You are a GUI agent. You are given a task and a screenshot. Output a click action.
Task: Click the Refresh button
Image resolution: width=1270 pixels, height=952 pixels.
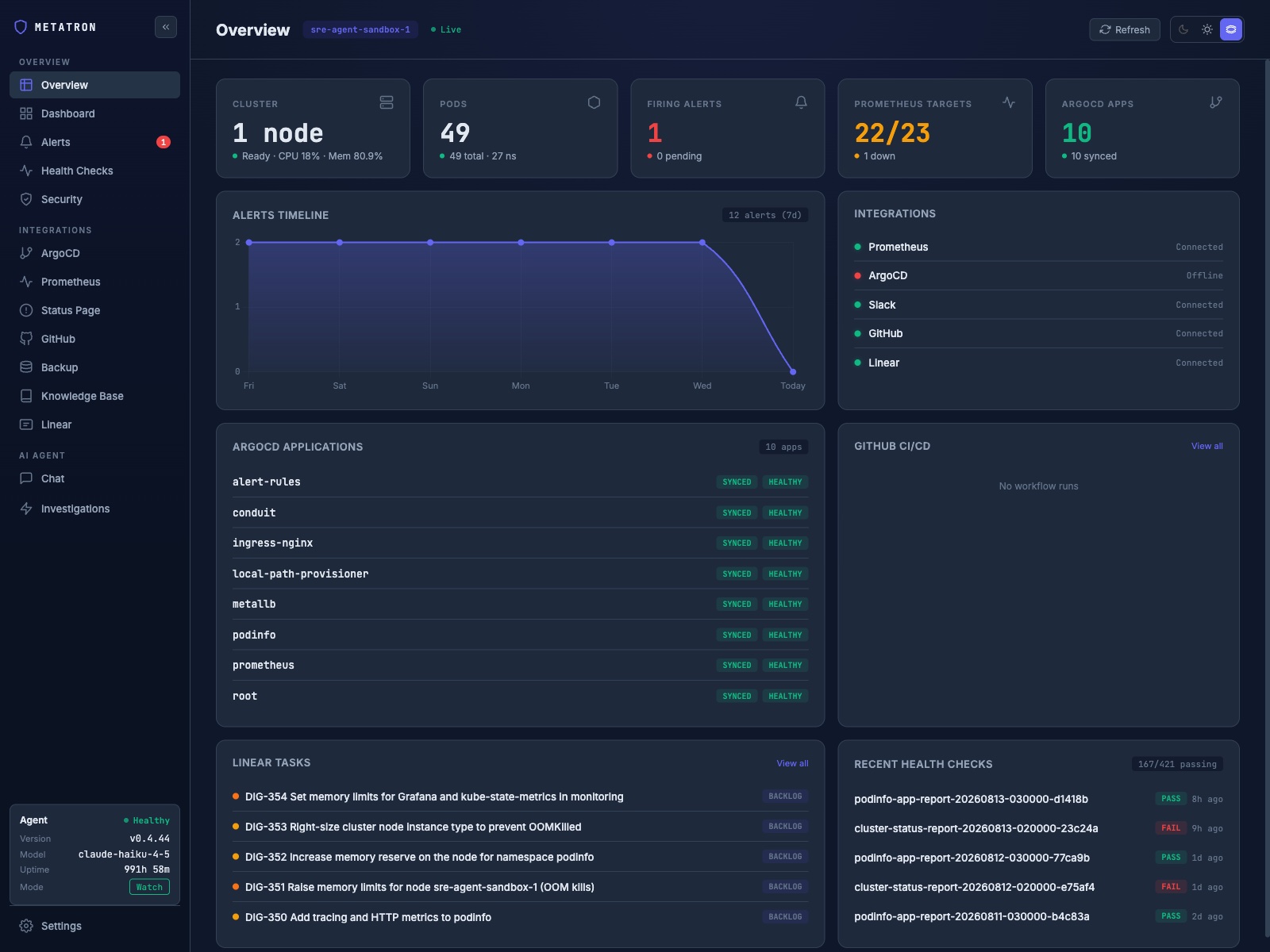[x=1125, y=29]
